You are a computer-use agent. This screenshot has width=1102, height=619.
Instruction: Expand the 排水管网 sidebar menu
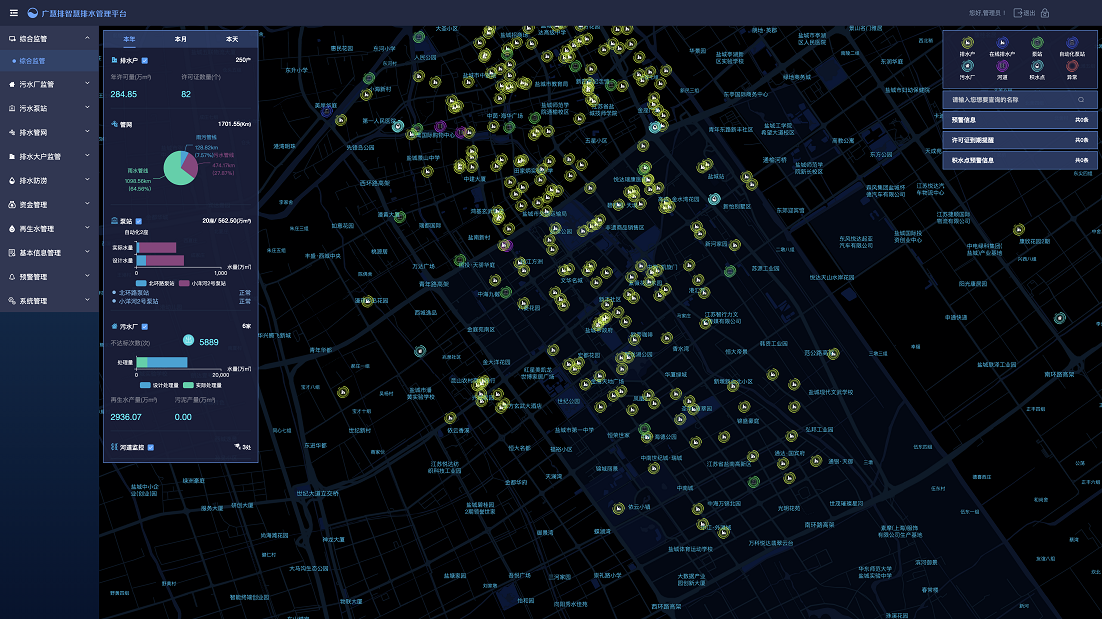(49, 132)
